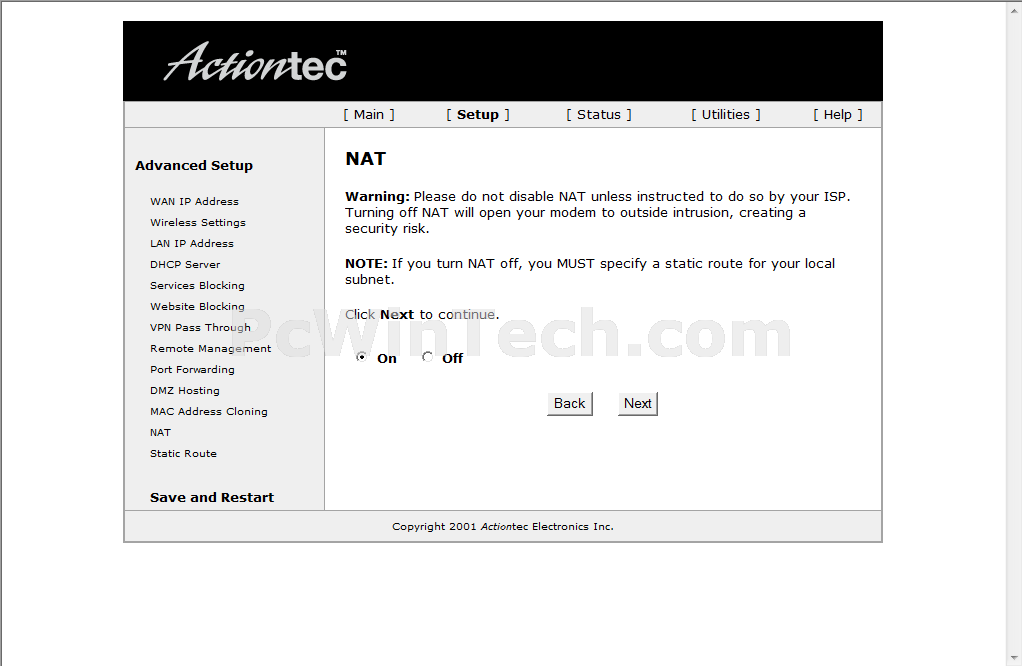Click Save and Restart
This screenshot has width=1022, height=666.
(212, 497)
